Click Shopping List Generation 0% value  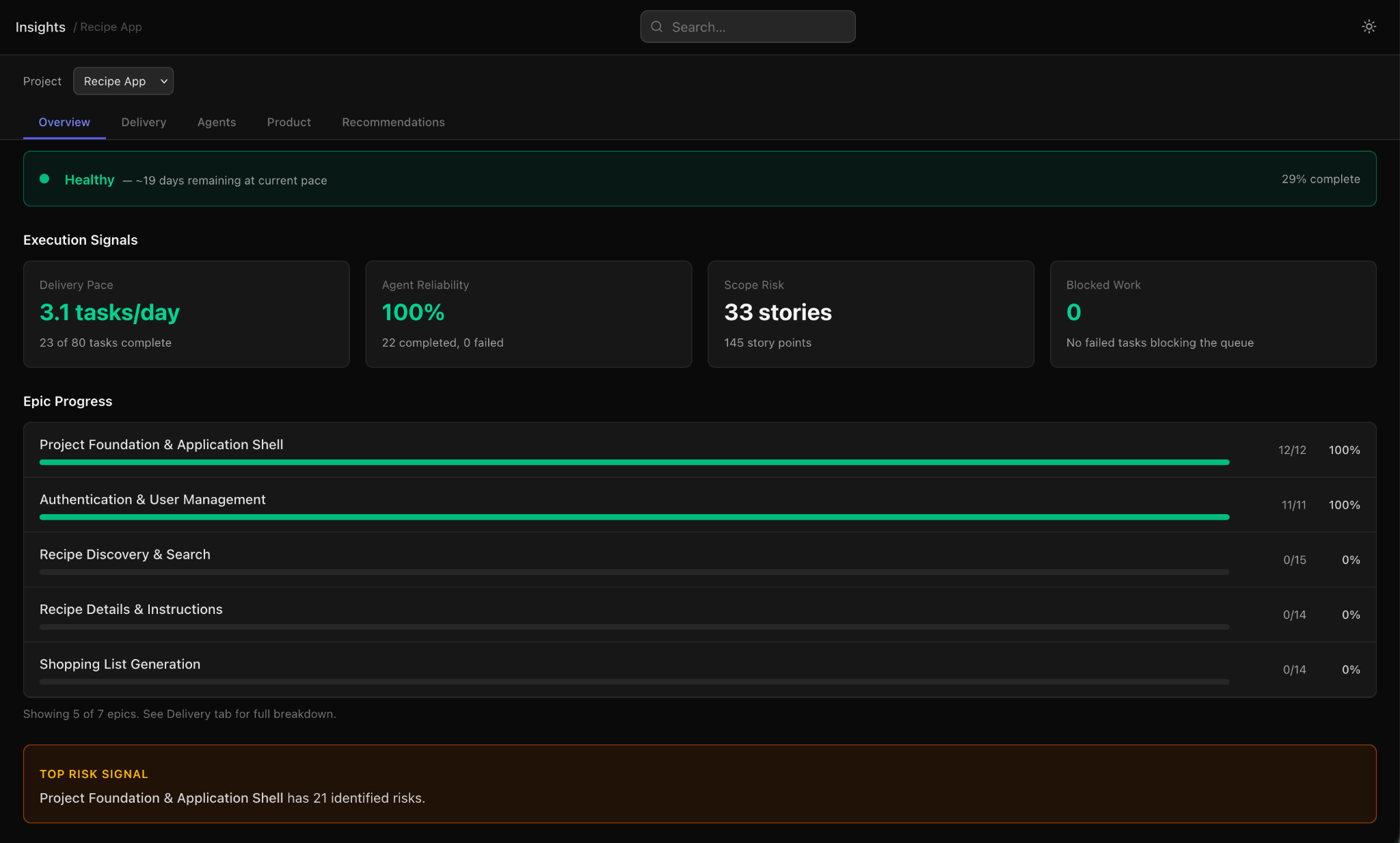[1351, 669]
